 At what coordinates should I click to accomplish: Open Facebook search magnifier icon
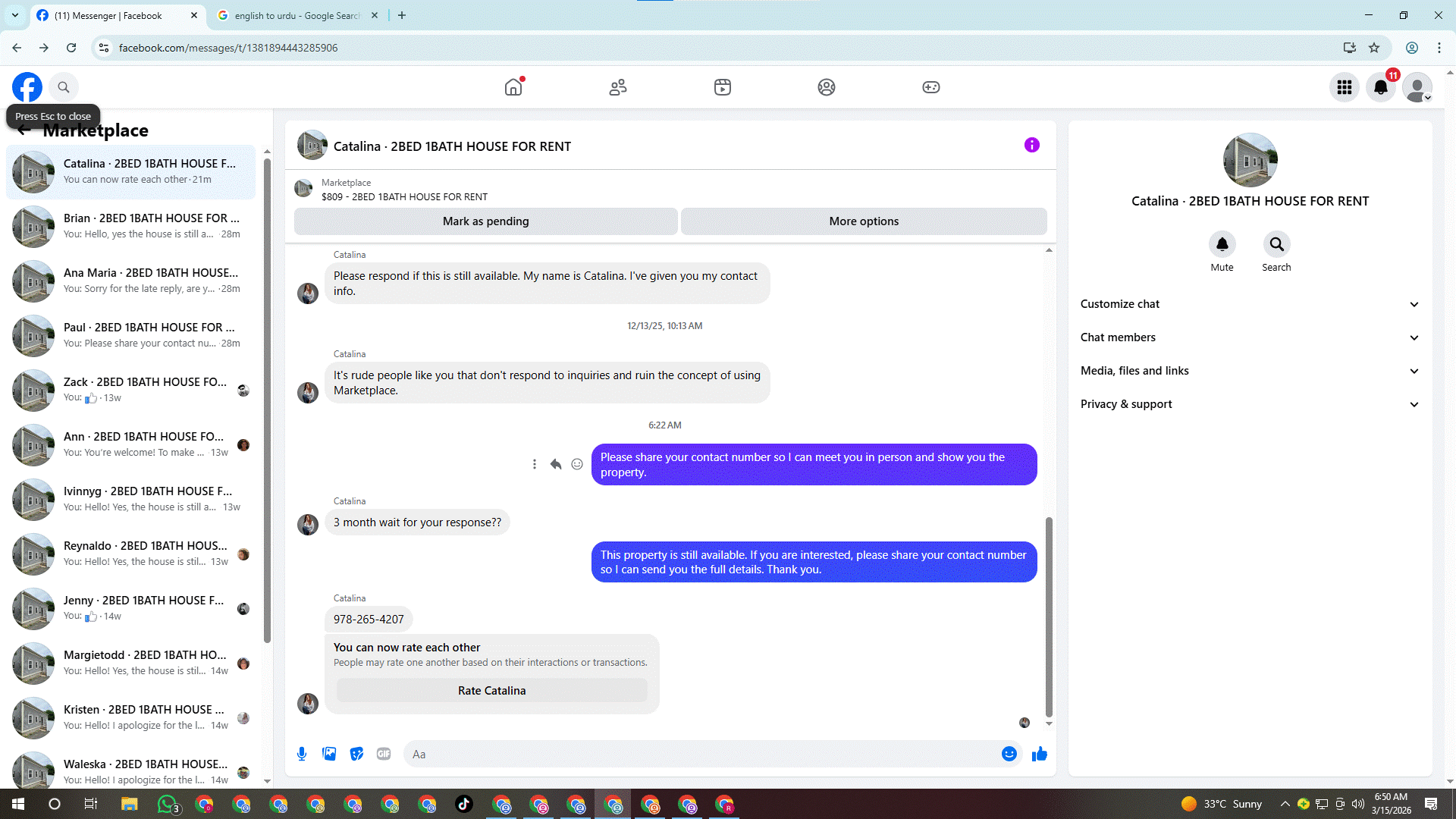64,87
